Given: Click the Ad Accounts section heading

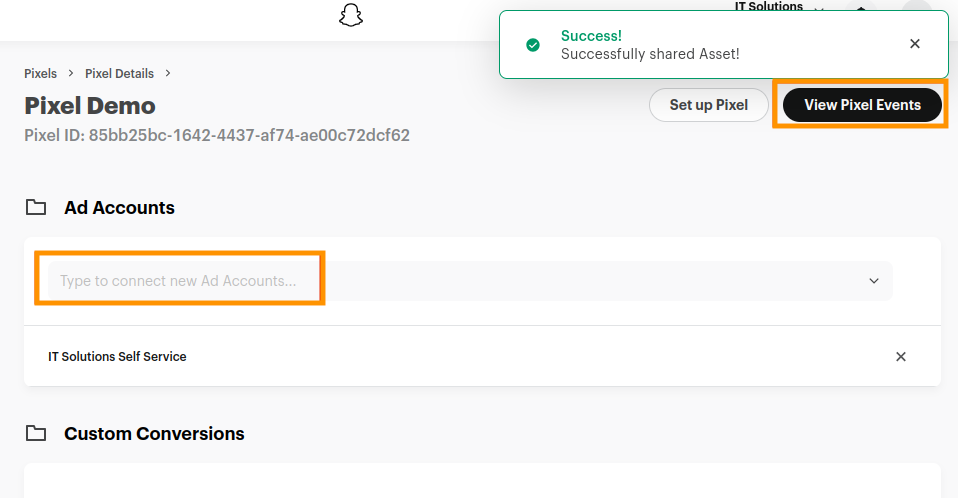Looking at the screenshot, I should tap(119, 208).
